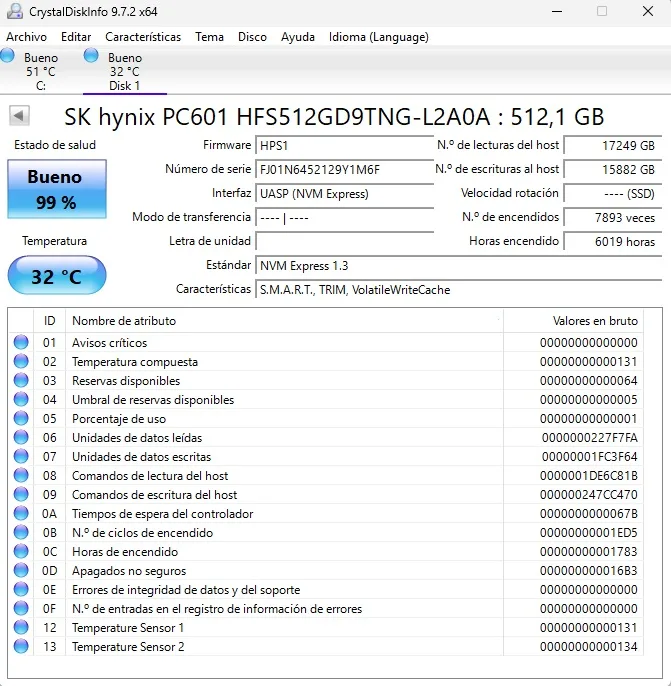Open the Idioma (Language) menu
This screenshot has width=671, height=686.
coord(379,37)
